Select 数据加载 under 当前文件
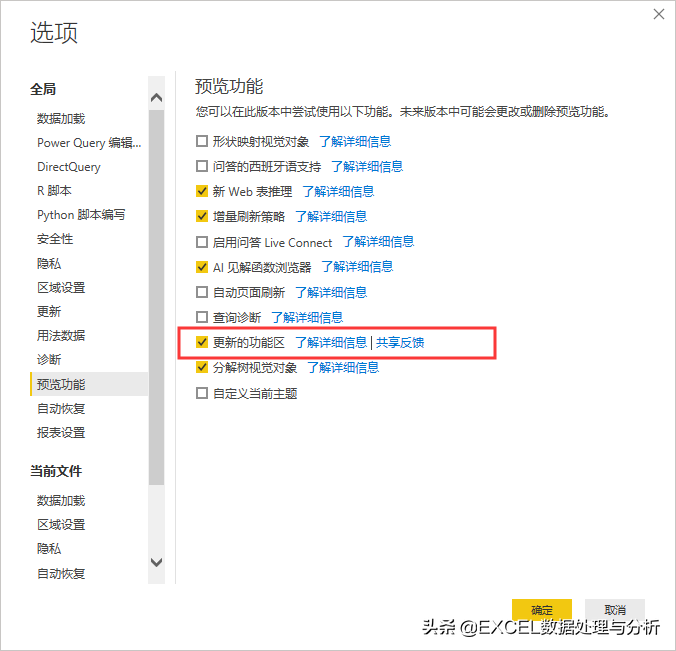676x651 pixels. (61, 501)
